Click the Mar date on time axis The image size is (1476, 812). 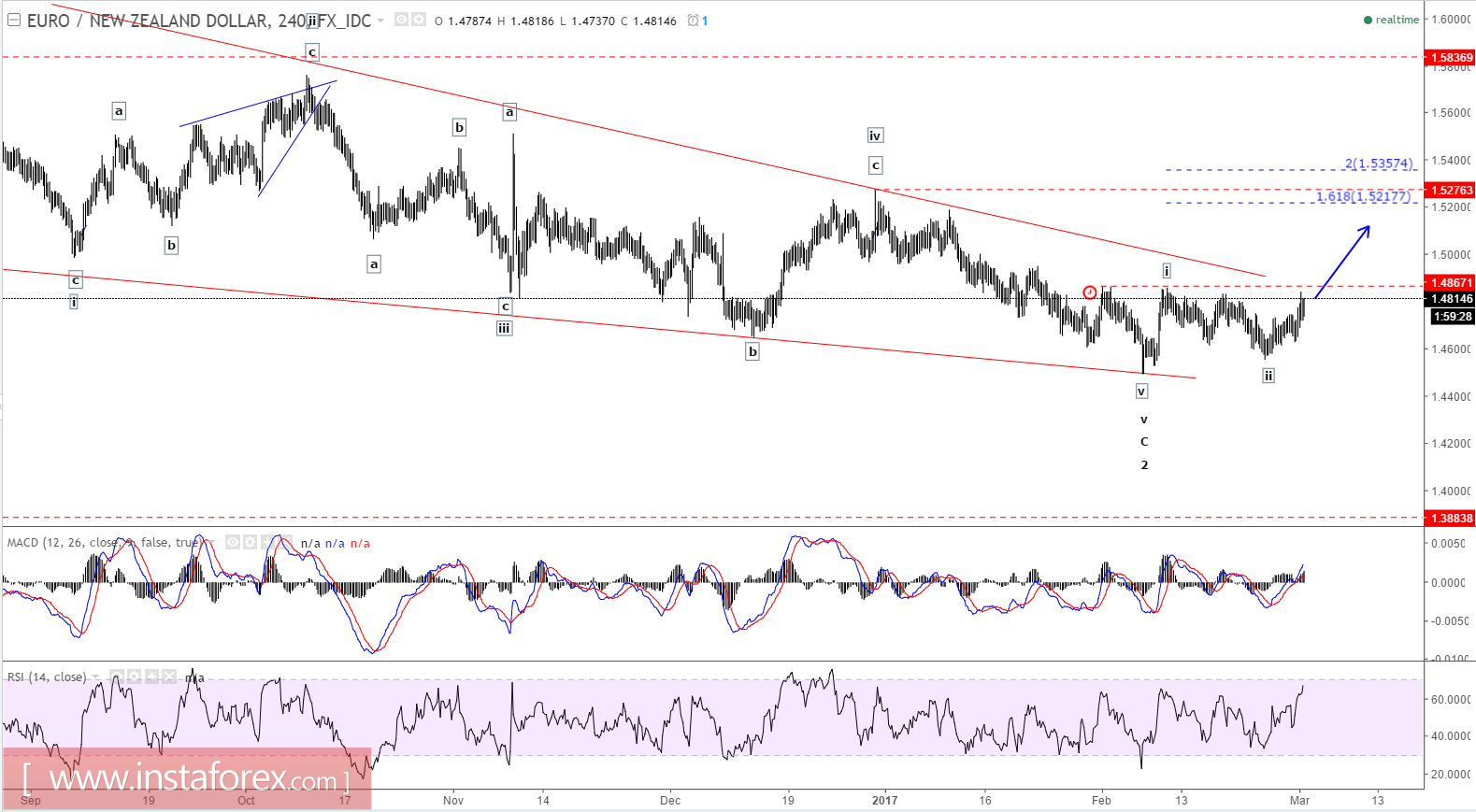pos(1299,800)
